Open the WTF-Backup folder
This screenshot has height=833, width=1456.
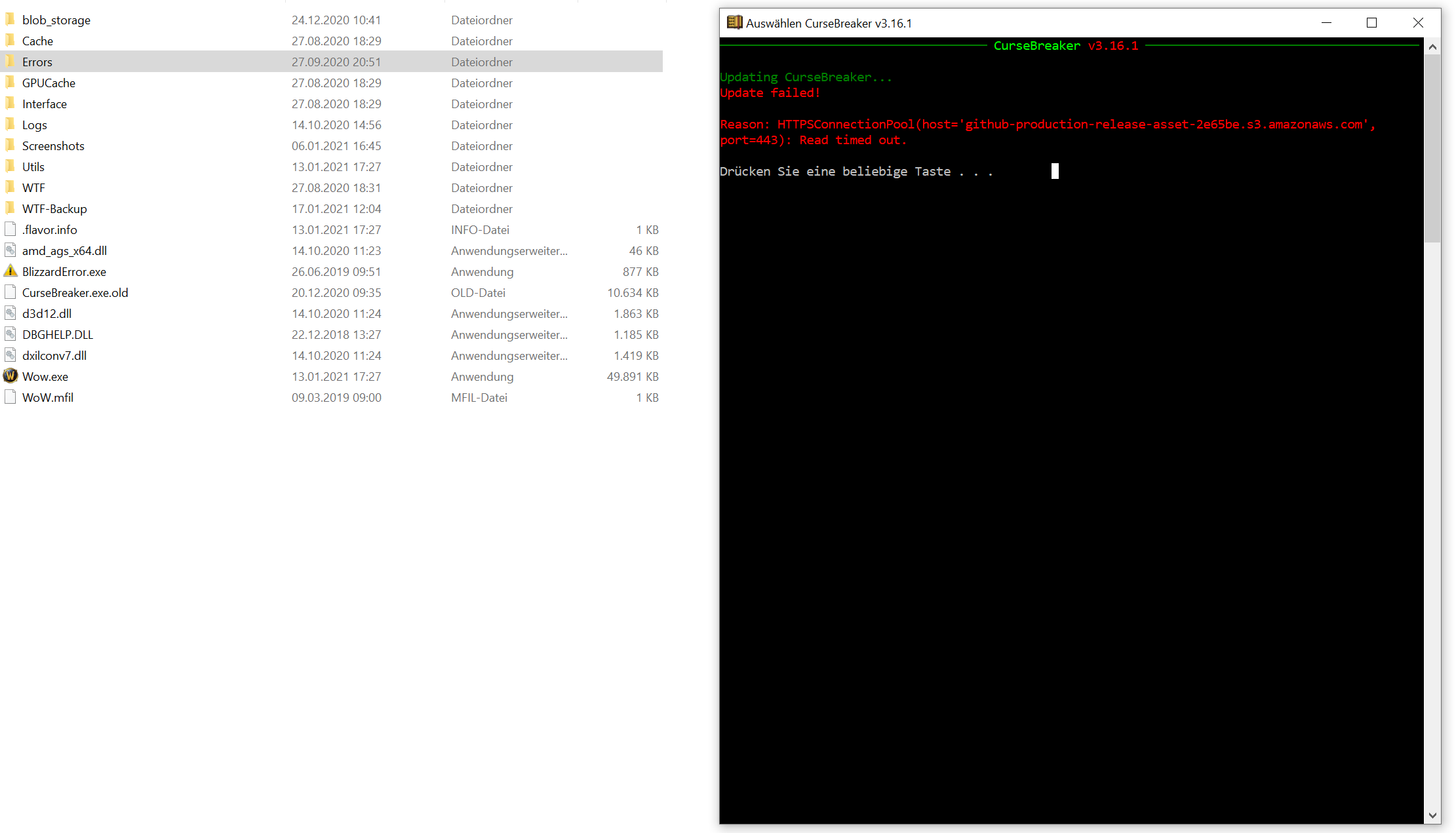click(54, 208)
